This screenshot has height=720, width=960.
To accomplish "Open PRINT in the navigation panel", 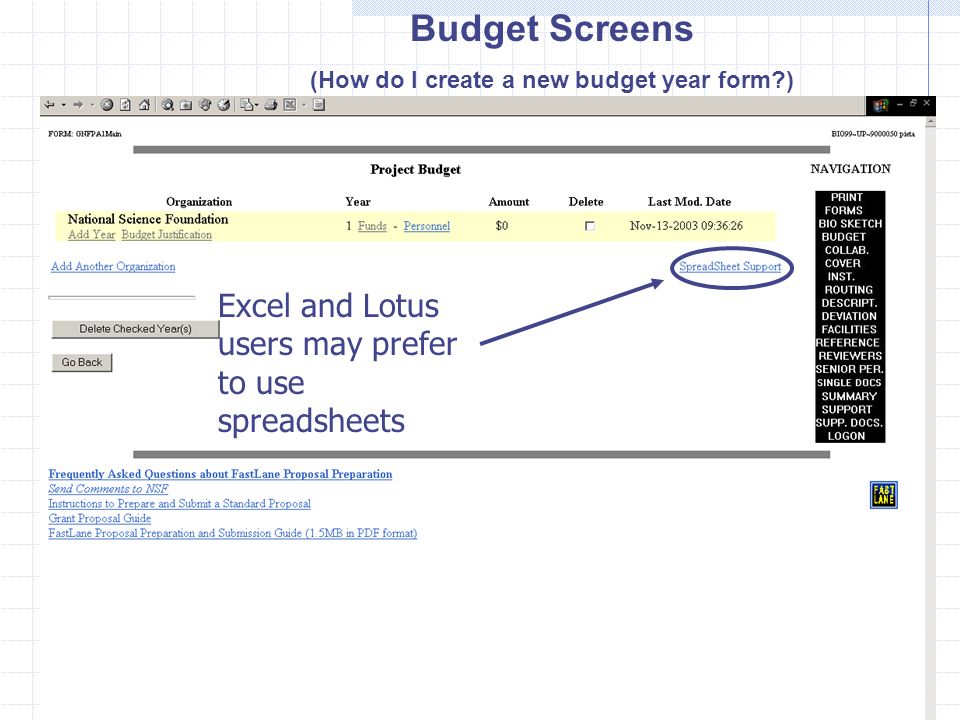I will click(x=847, y=197).
